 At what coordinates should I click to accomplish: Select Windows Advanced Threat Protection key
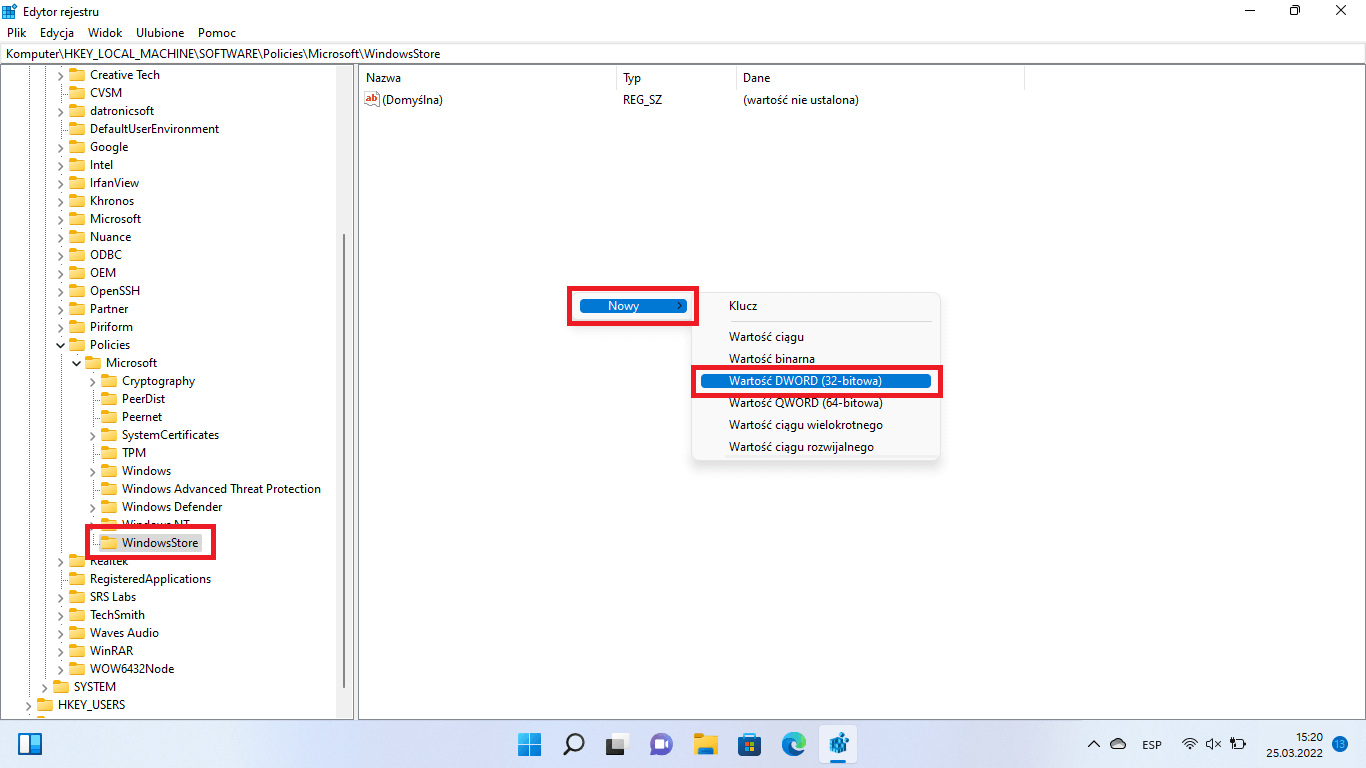(x=221, y=488)
